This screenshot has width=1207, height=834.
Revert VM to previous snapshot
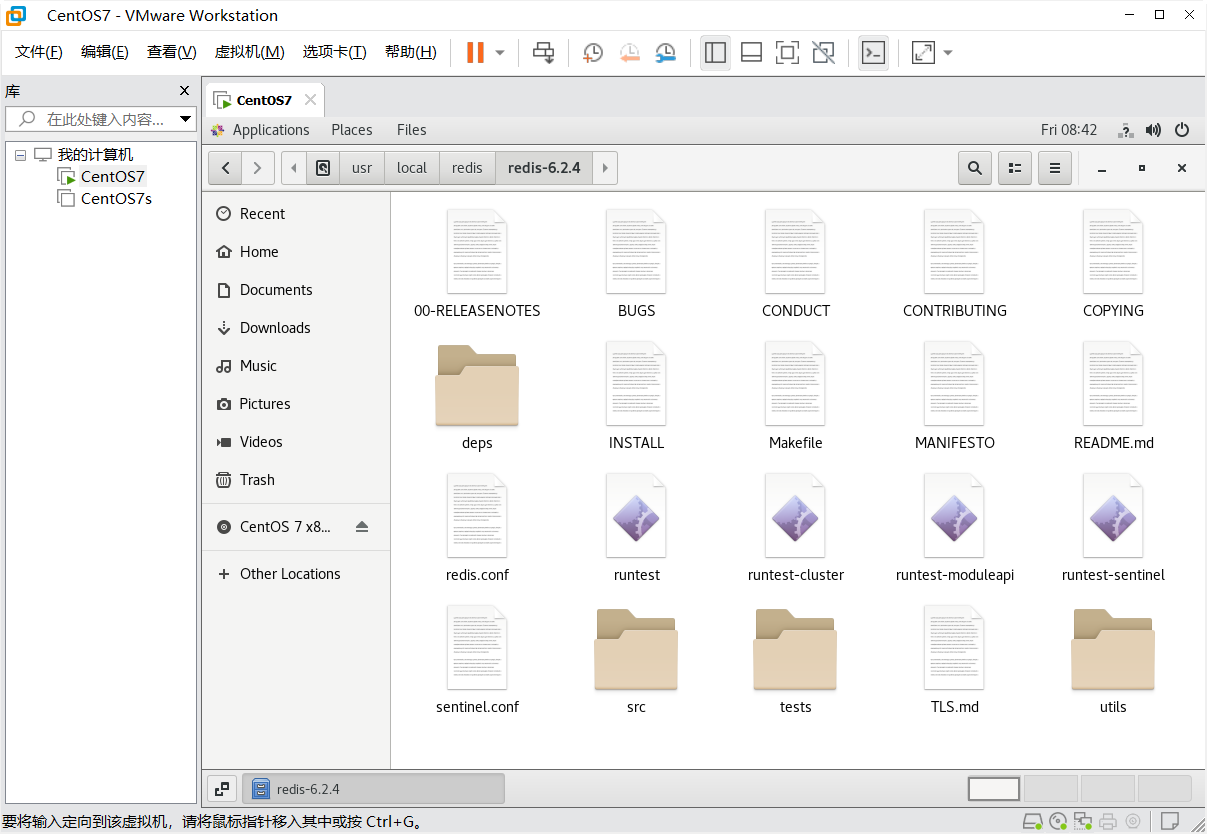tap(629, 52)
